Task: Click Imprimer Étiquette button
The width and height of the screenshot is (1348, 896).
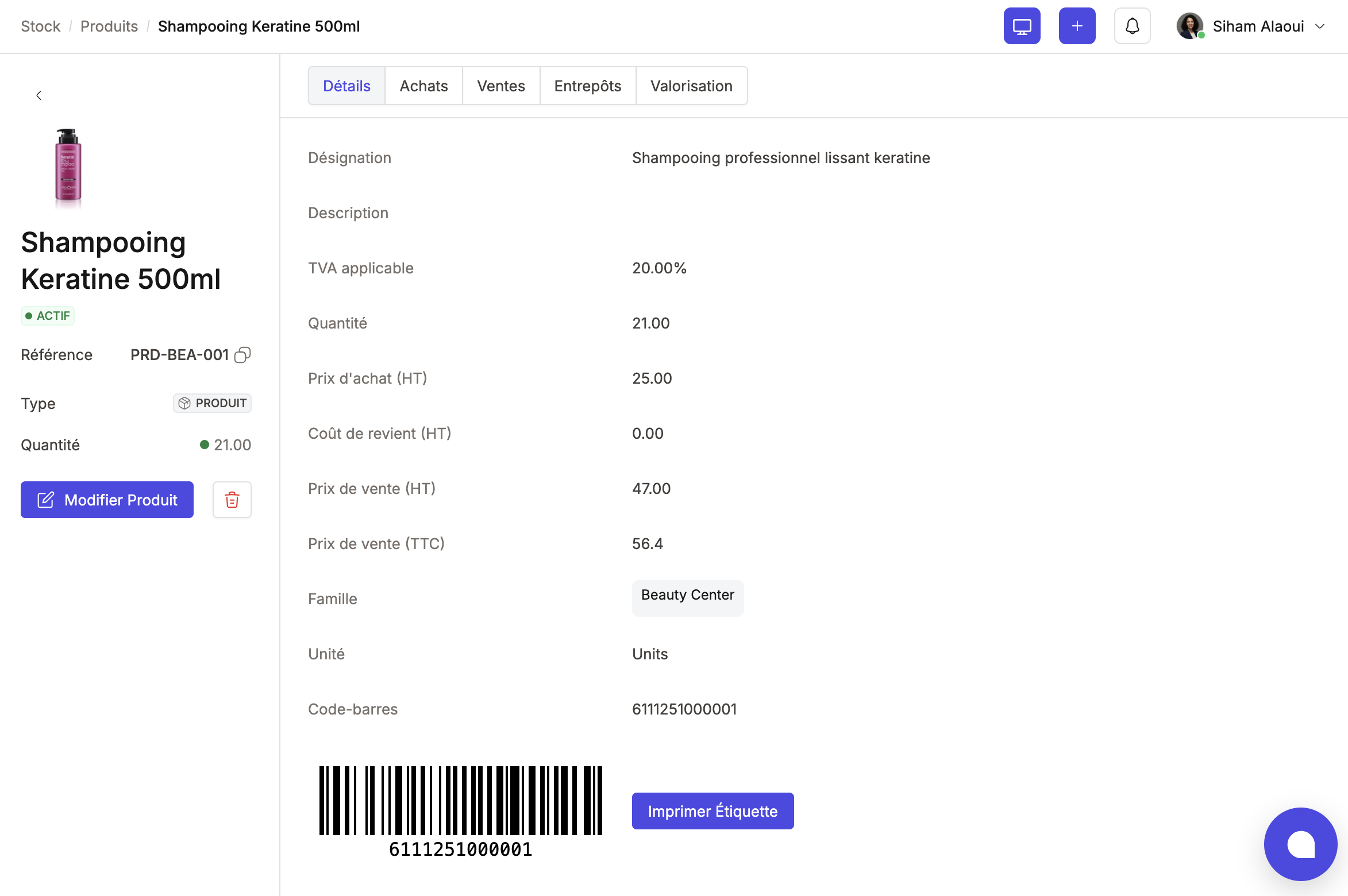Action: [712, 811]
